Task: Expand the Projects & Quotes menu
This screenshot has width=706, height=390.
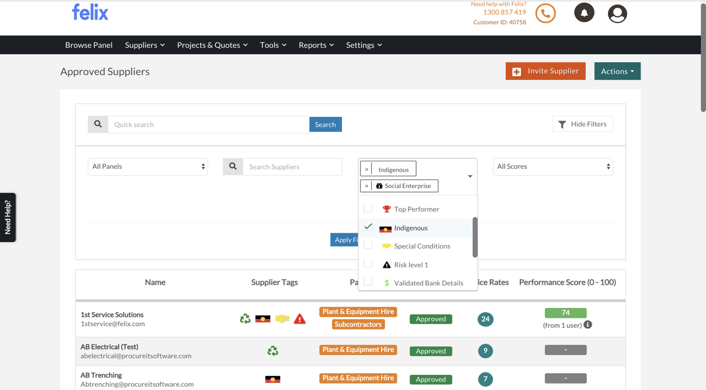Action: [x=212, y=45]
